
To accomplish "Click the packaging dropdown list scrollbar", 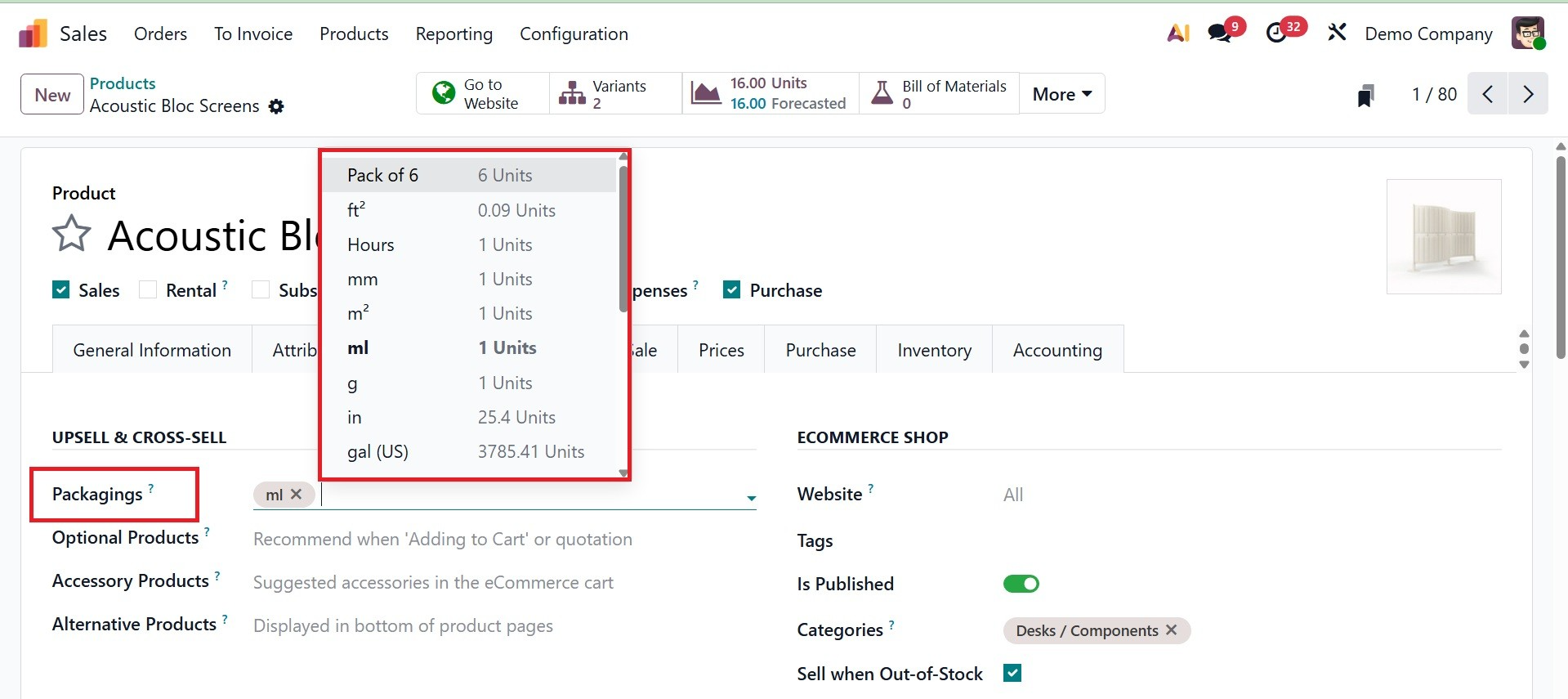I will point(623,239).
